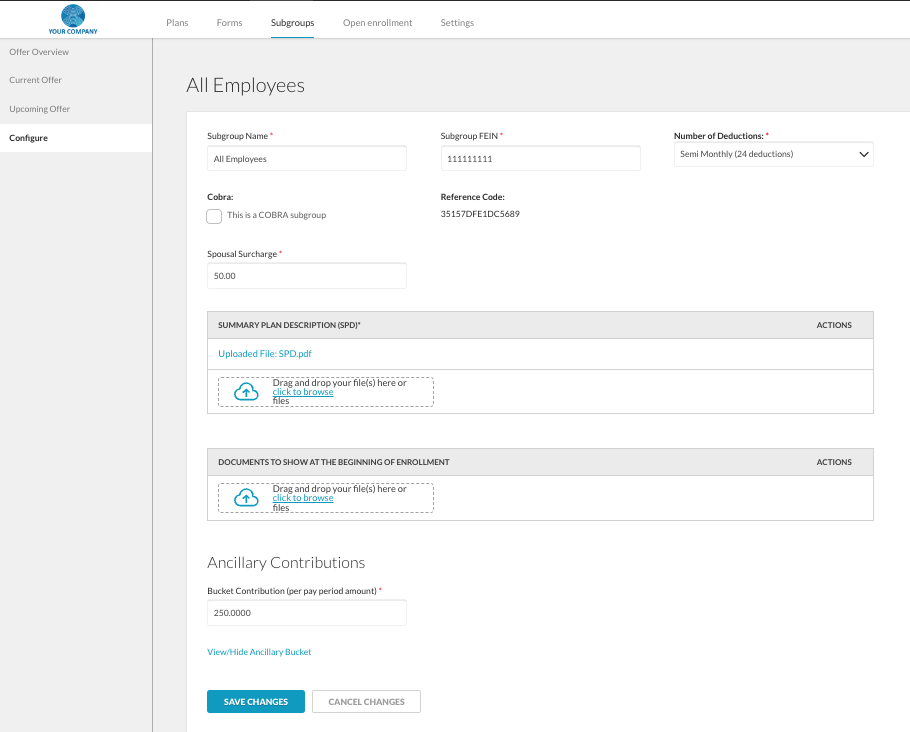Edit the Spousal Surcharge field
The image size is (910, 732).
pyautogui.click(x=307, y=276)
